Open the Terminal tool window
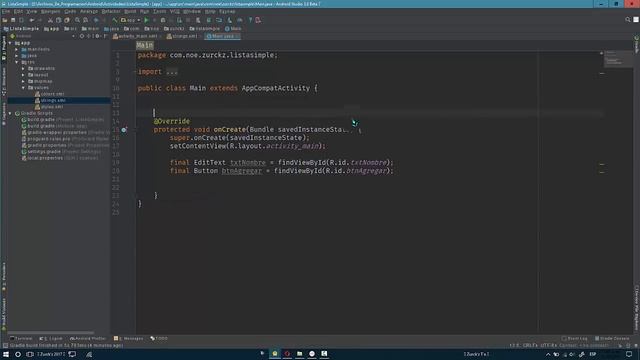The width and height of the screenshot is (640, 360). point(21,338)
